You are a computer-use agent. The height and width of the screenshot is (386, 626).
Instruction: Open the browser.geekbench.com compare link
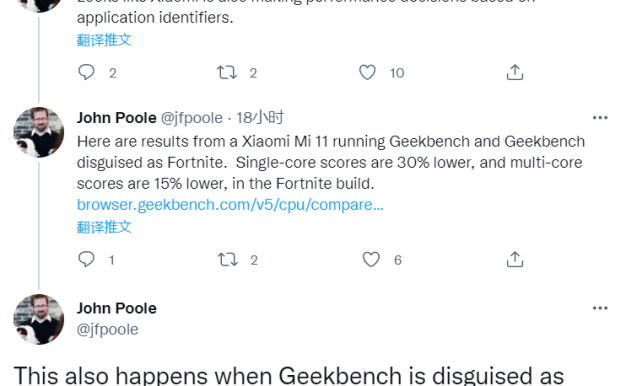pos(230,205)
